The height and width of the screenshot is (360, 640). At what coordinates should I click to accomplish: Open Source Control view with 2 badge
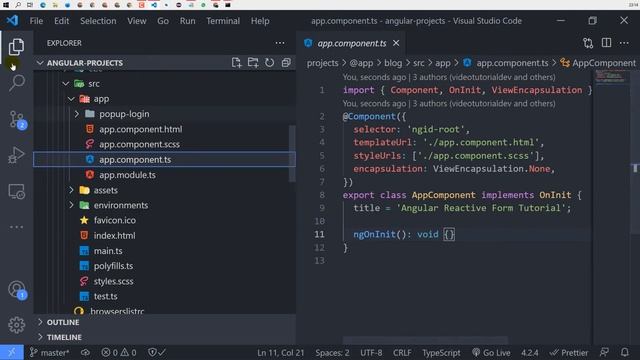pos(17,120)
